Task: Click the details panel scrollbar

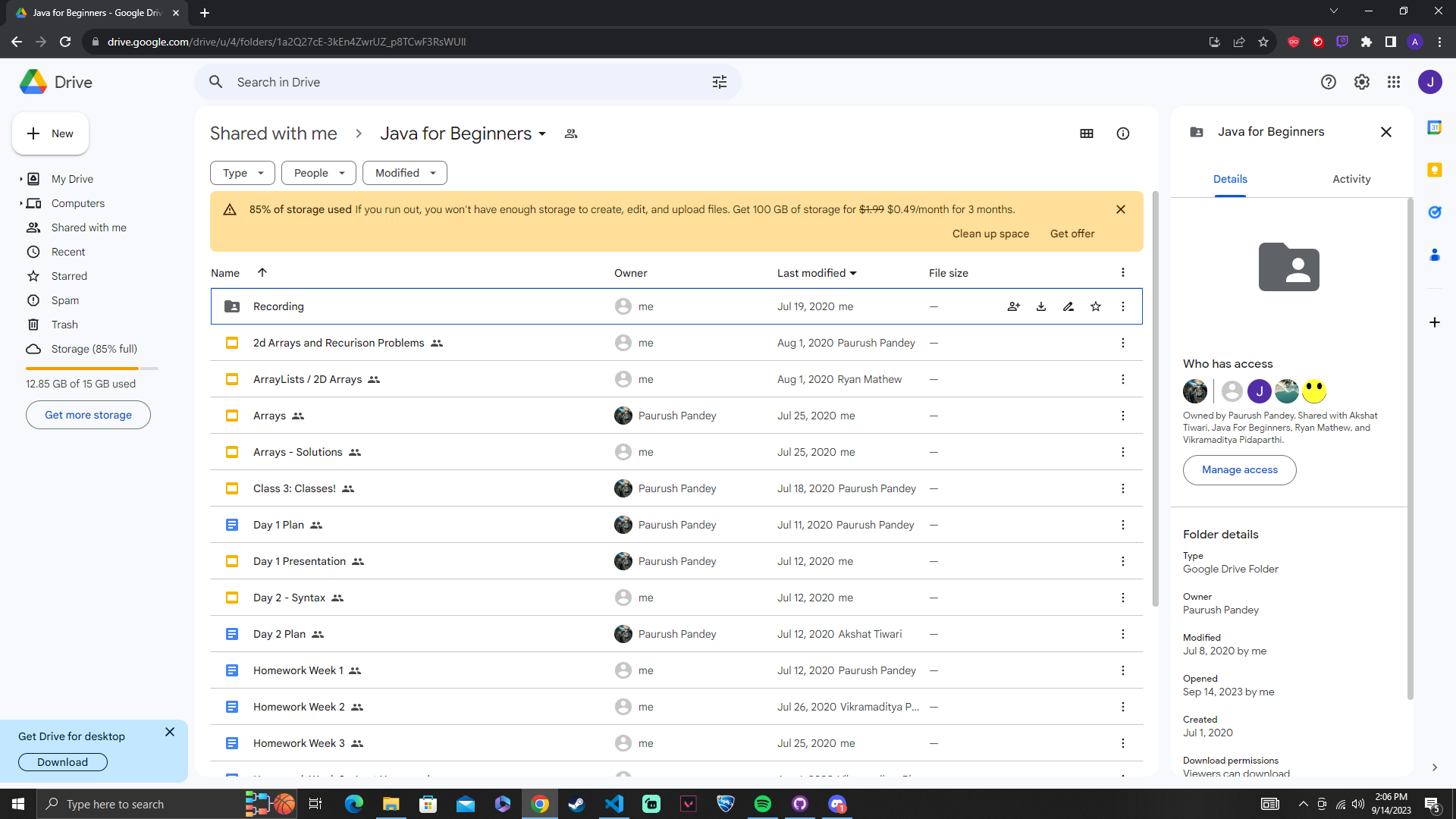Action: [1410, 449]
